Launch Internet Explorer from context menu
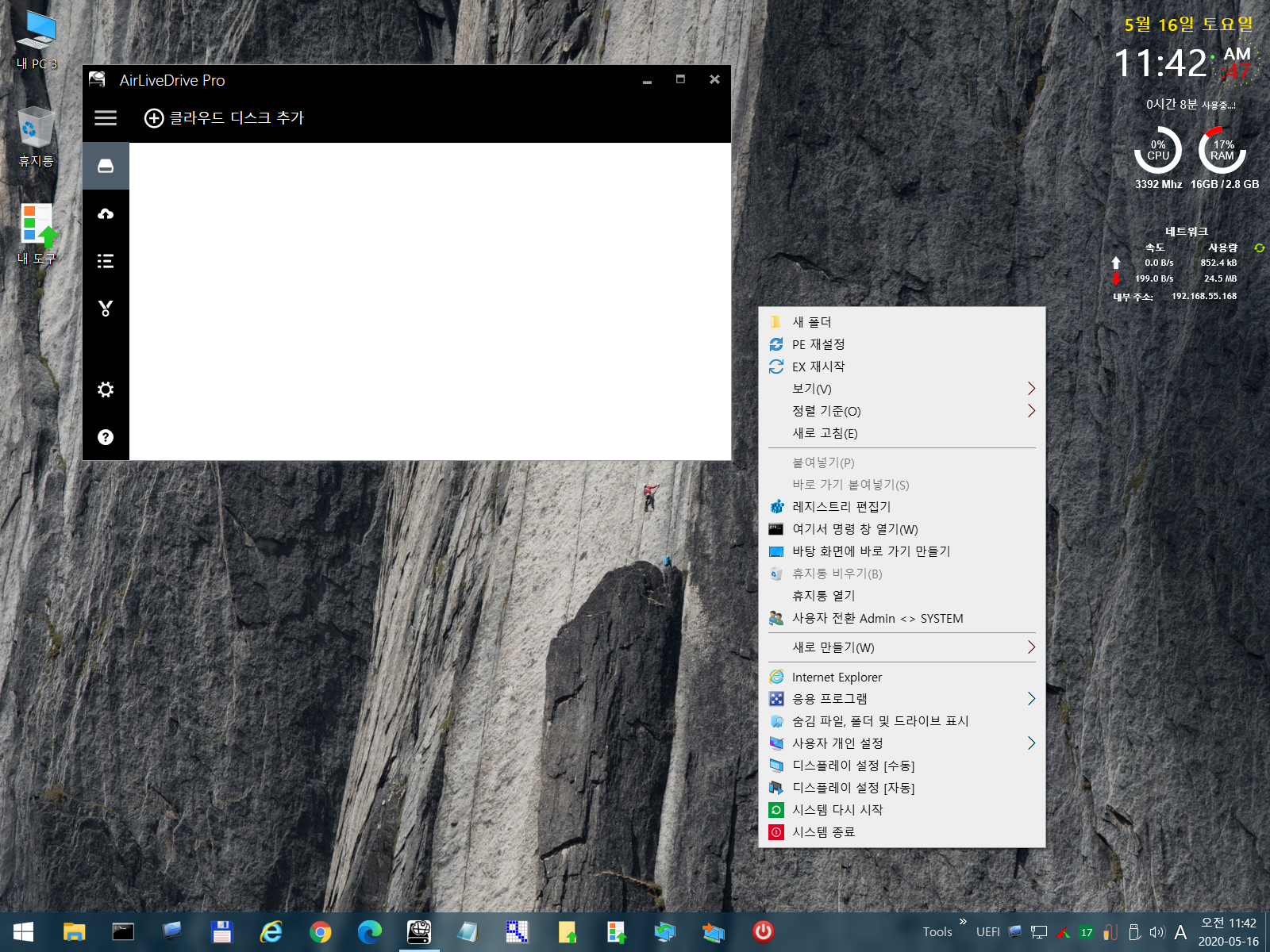The width and height of the screenshot is (1270, 952). tap(902, 677)
